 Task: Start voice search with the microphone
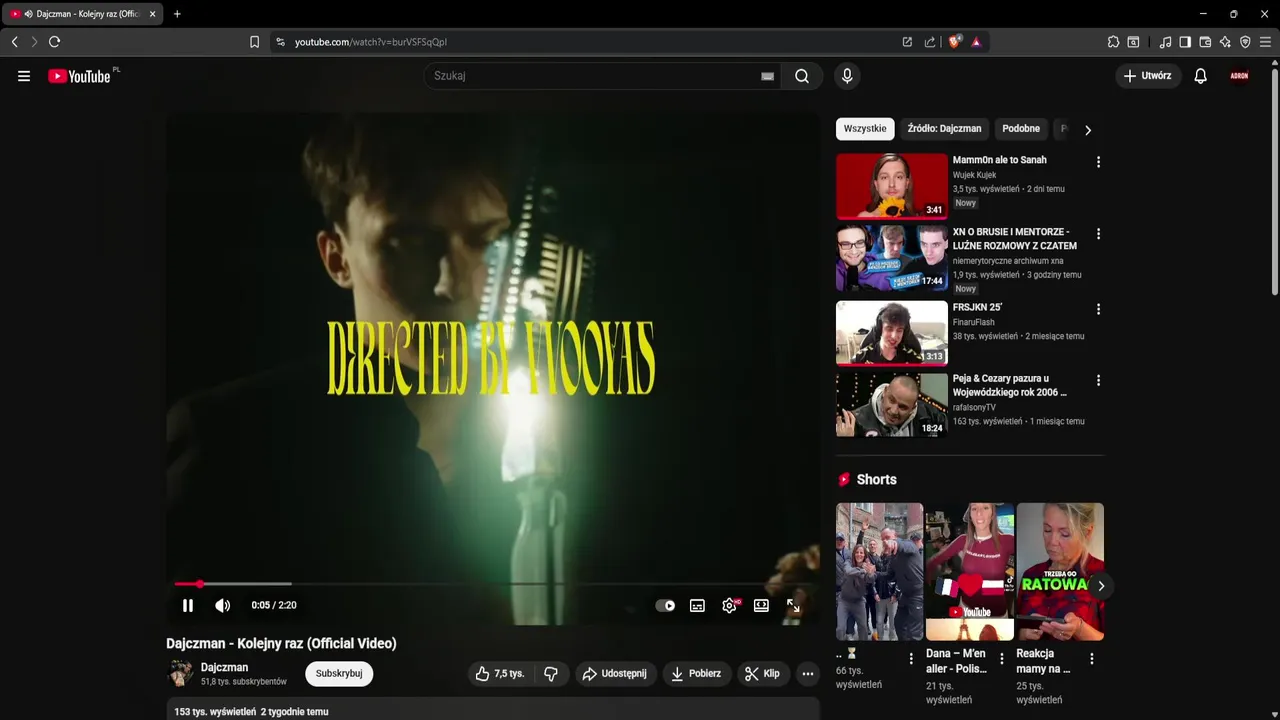click(x=847, y=76)
